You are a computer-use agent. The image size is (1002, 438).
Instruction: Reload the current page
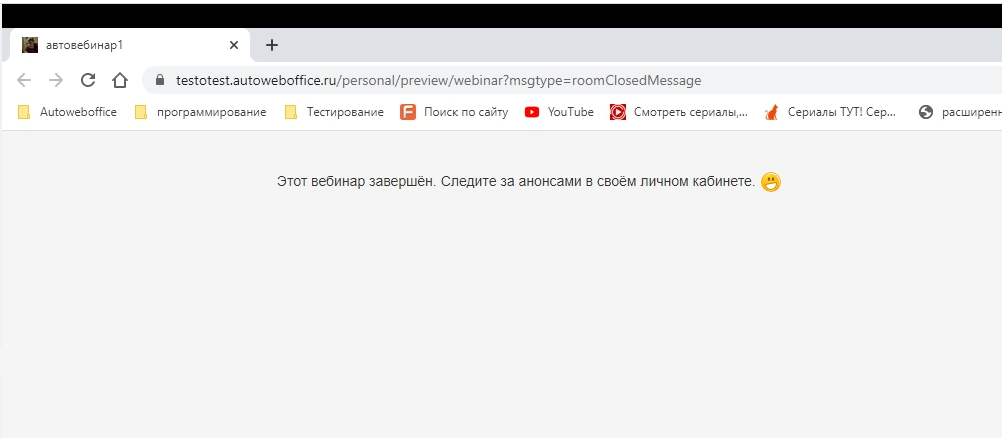(88, 80)
